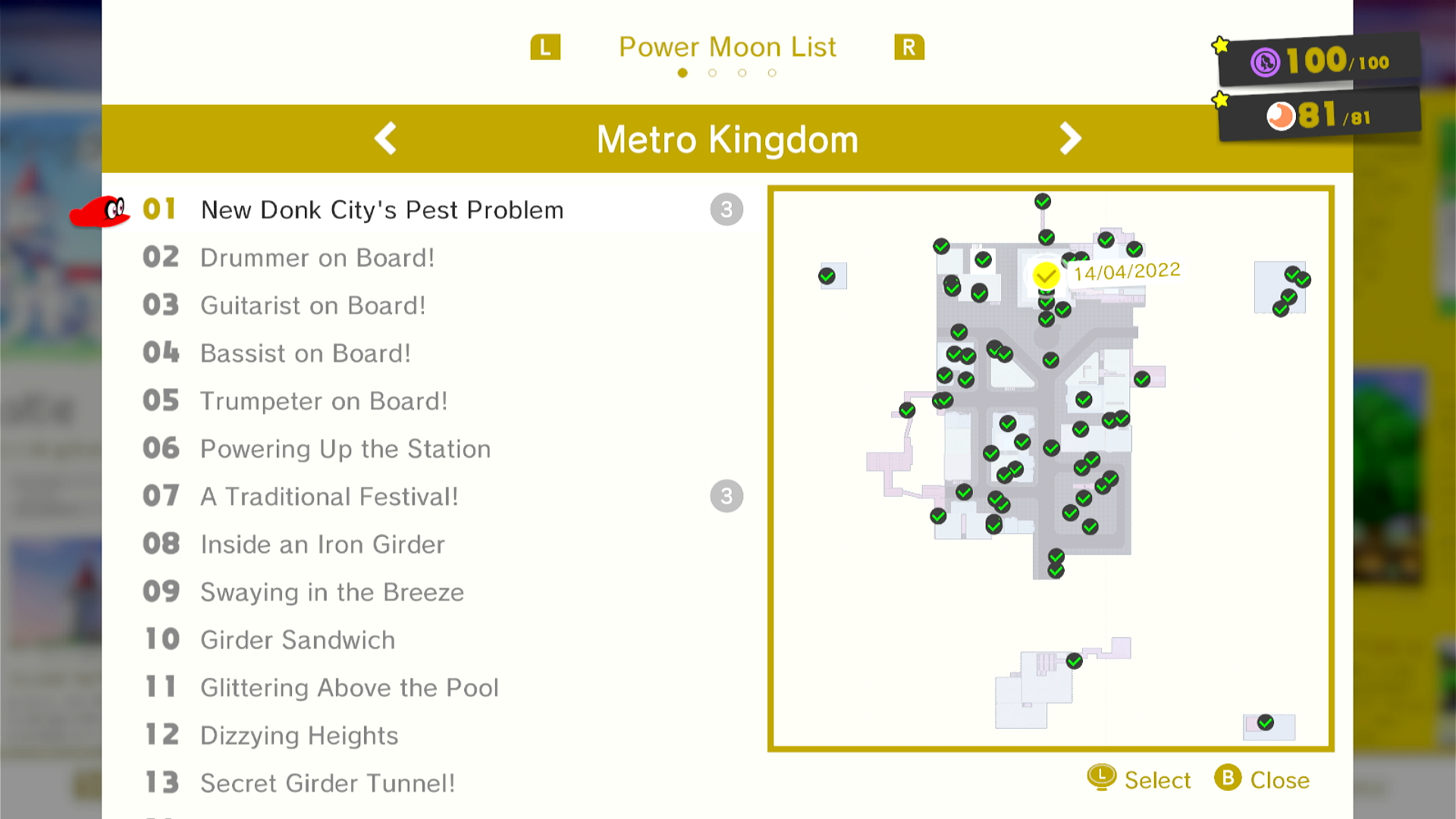The image size is (1456, 819).
Task: Go to previous kingdom with left arrow
Action: point(386,139)
